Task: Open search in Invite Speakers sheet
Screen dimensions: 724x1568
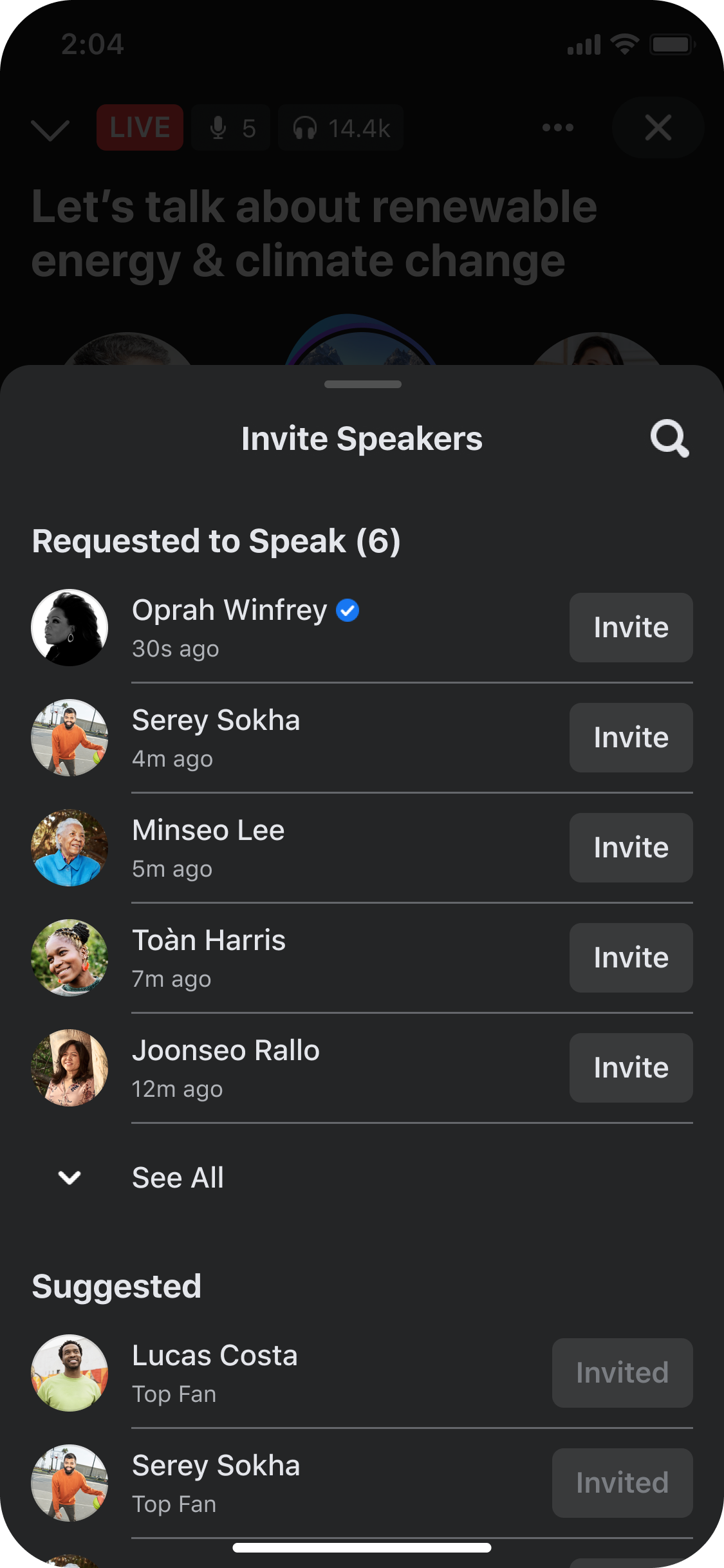Action: click(x=669, y=439)
